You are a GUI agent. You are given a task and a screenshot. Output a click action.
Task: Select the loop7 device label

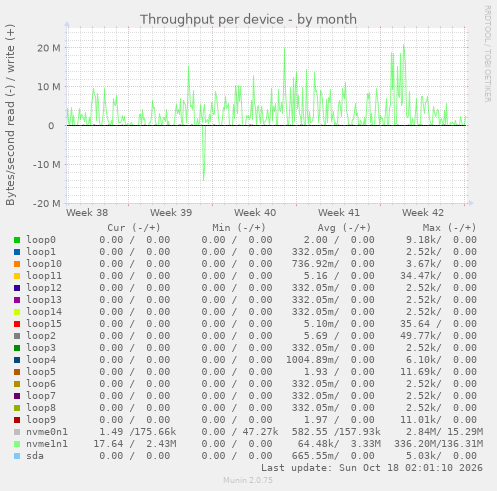[x=41, y=396]
